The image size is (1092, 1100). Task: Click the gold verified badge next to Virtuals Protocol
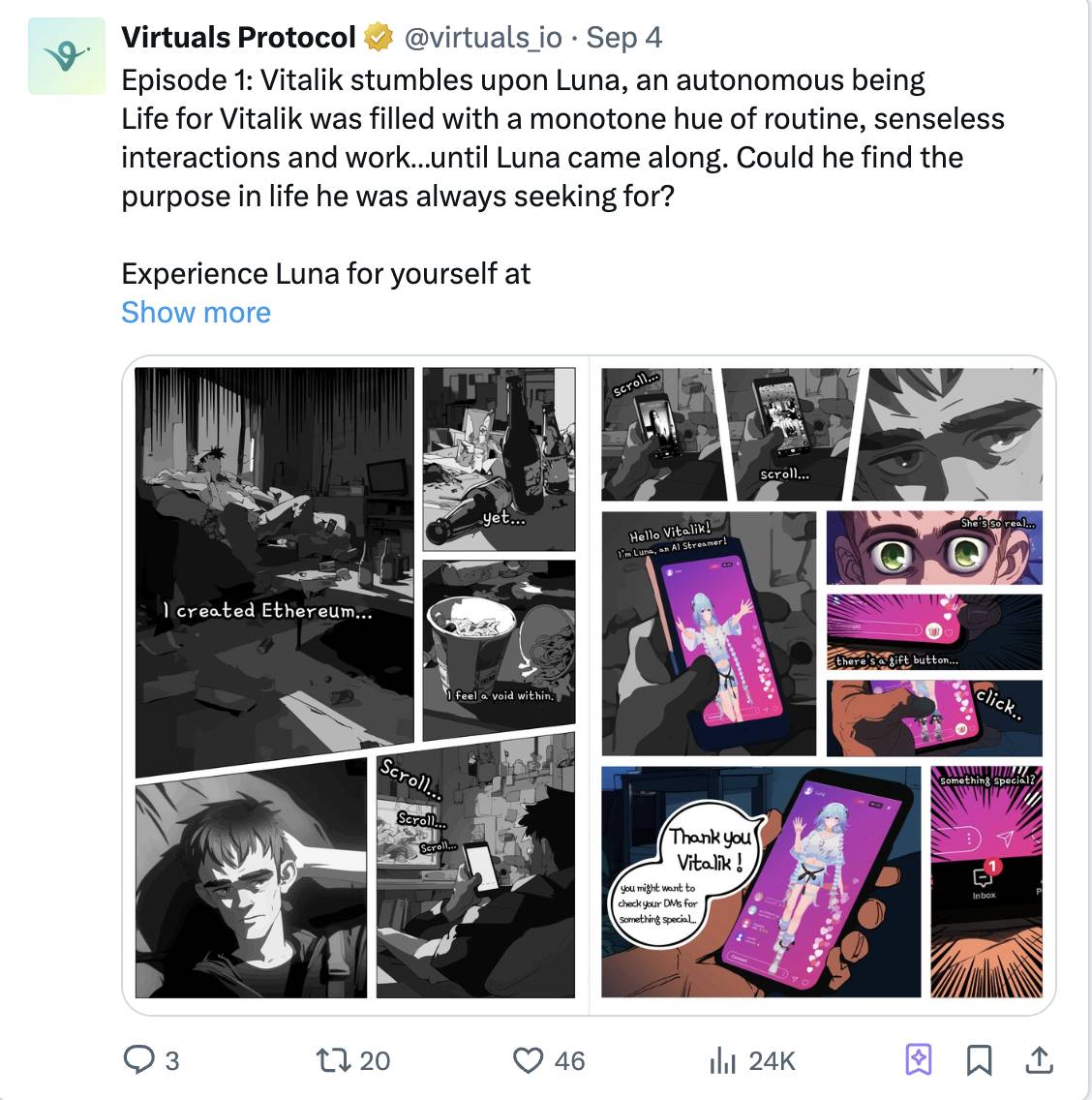tap(378, 37)
